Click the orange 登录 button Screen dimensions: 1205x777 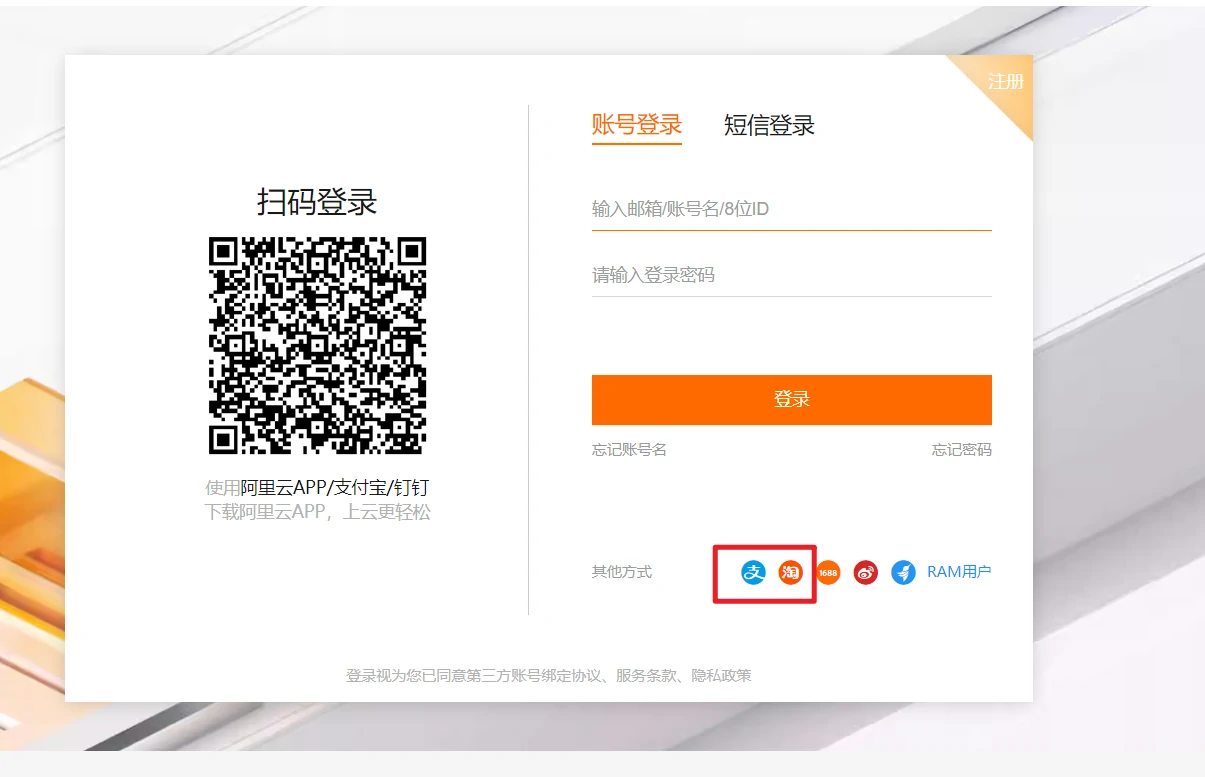[x=791, y=399]
